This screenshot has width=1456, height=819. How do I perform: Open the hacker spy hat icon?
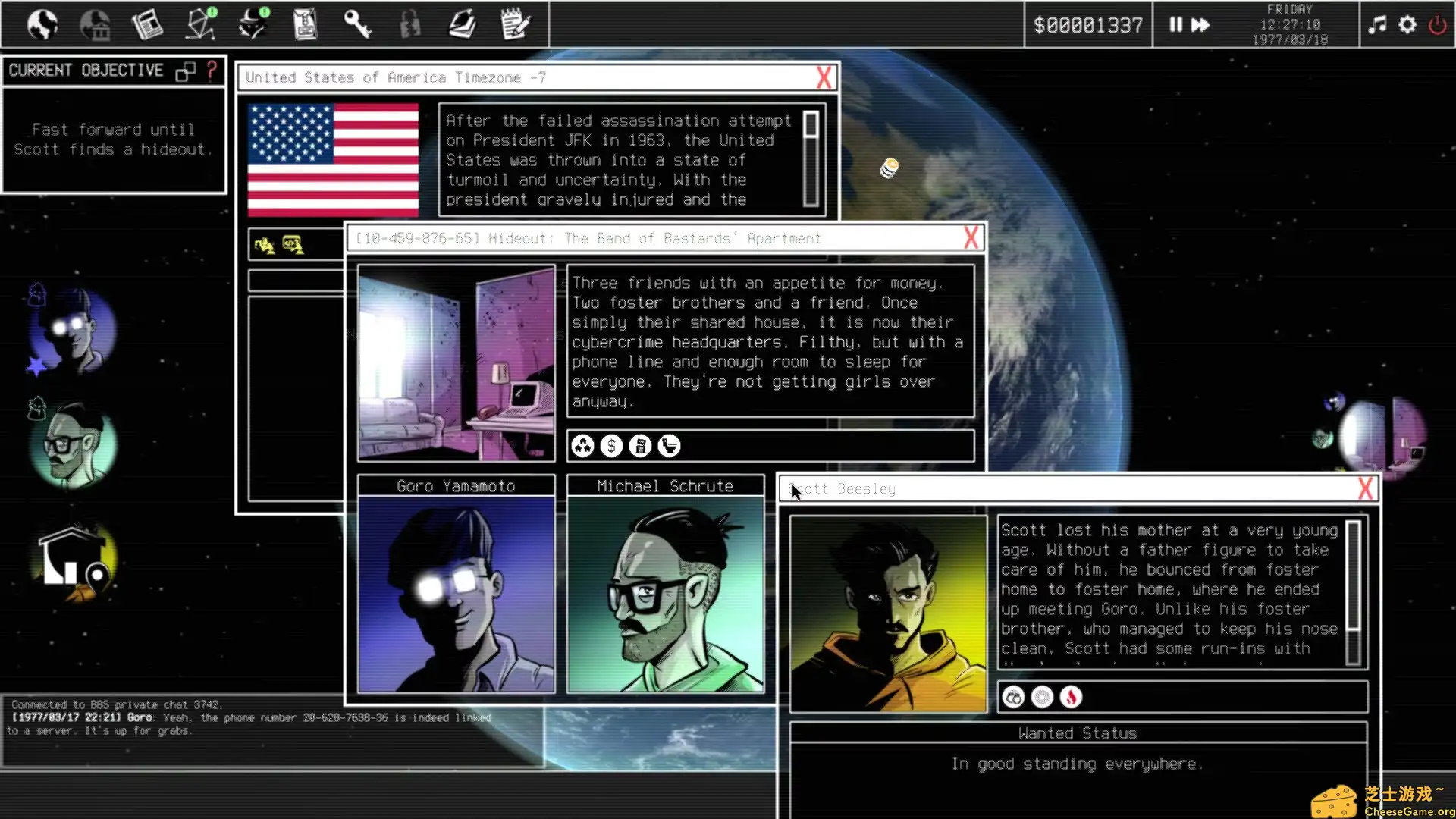(253, 25)
